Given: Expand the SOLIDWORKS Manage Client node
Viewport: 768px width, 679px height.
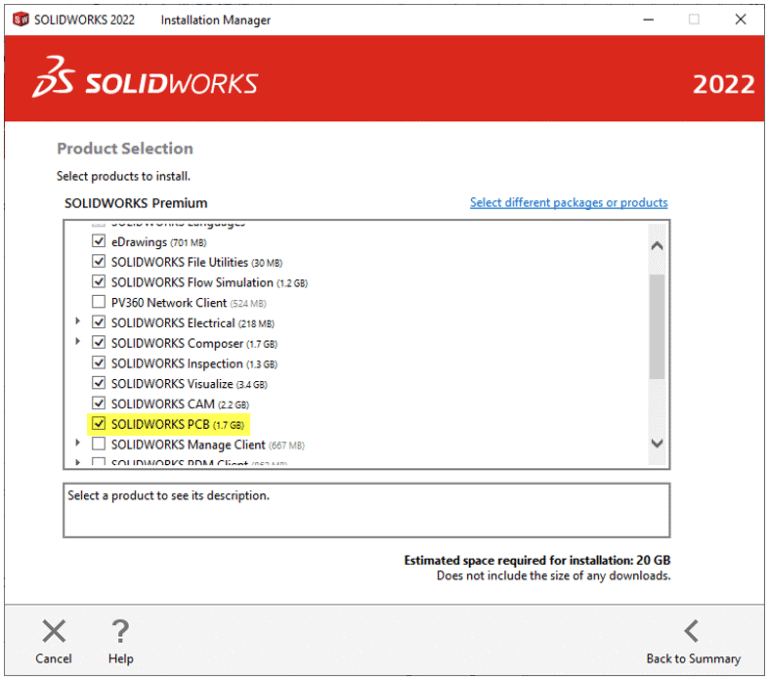Looking at the screenshot, I should pos(77,443).
